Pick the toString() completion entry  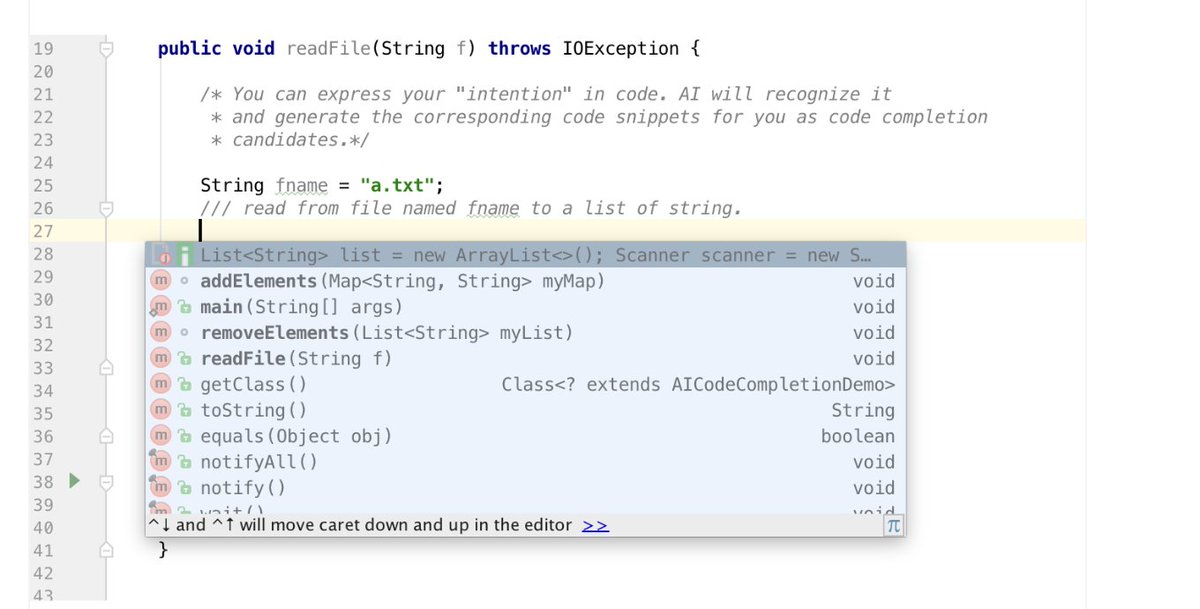pos(254,410)
